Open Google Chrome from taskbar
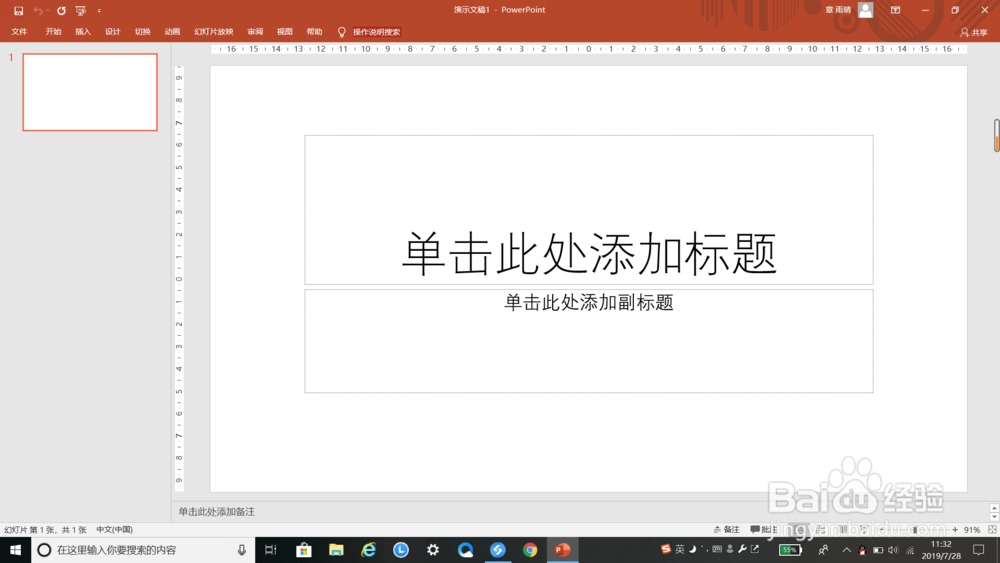 pos(530,550)
